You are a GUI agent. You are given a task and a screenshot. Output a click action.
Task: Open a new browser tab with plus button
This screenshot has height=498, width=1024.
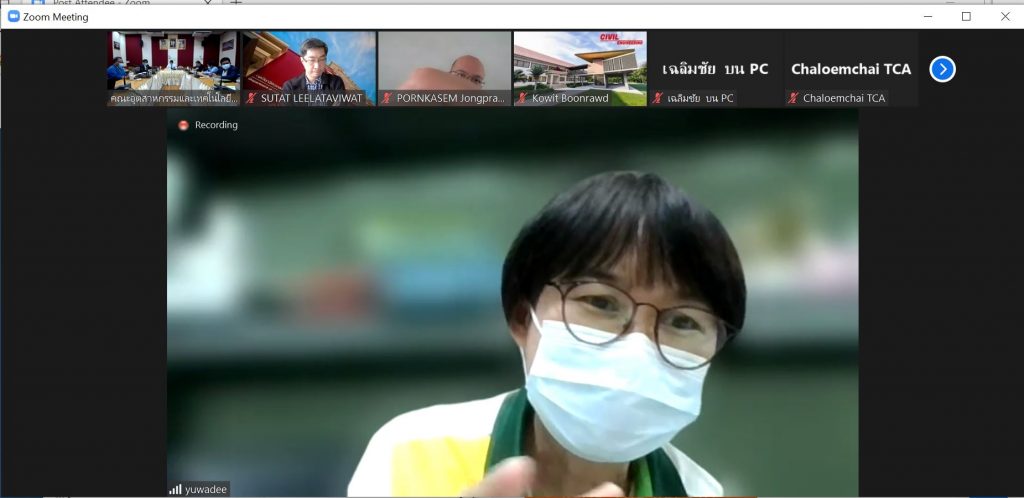[x=237, y=3]
